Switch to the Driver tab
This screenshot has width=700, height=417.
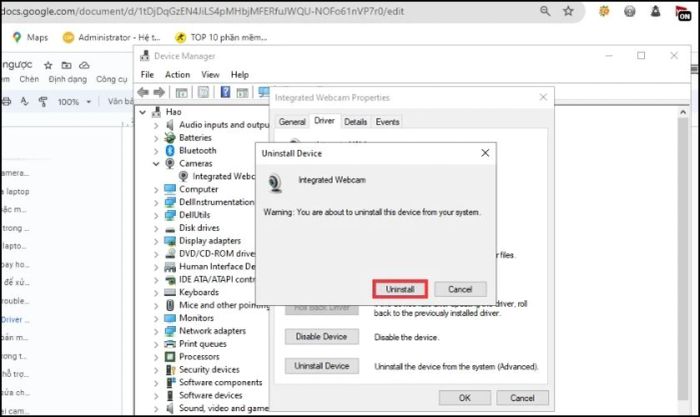tap(325, 121)
